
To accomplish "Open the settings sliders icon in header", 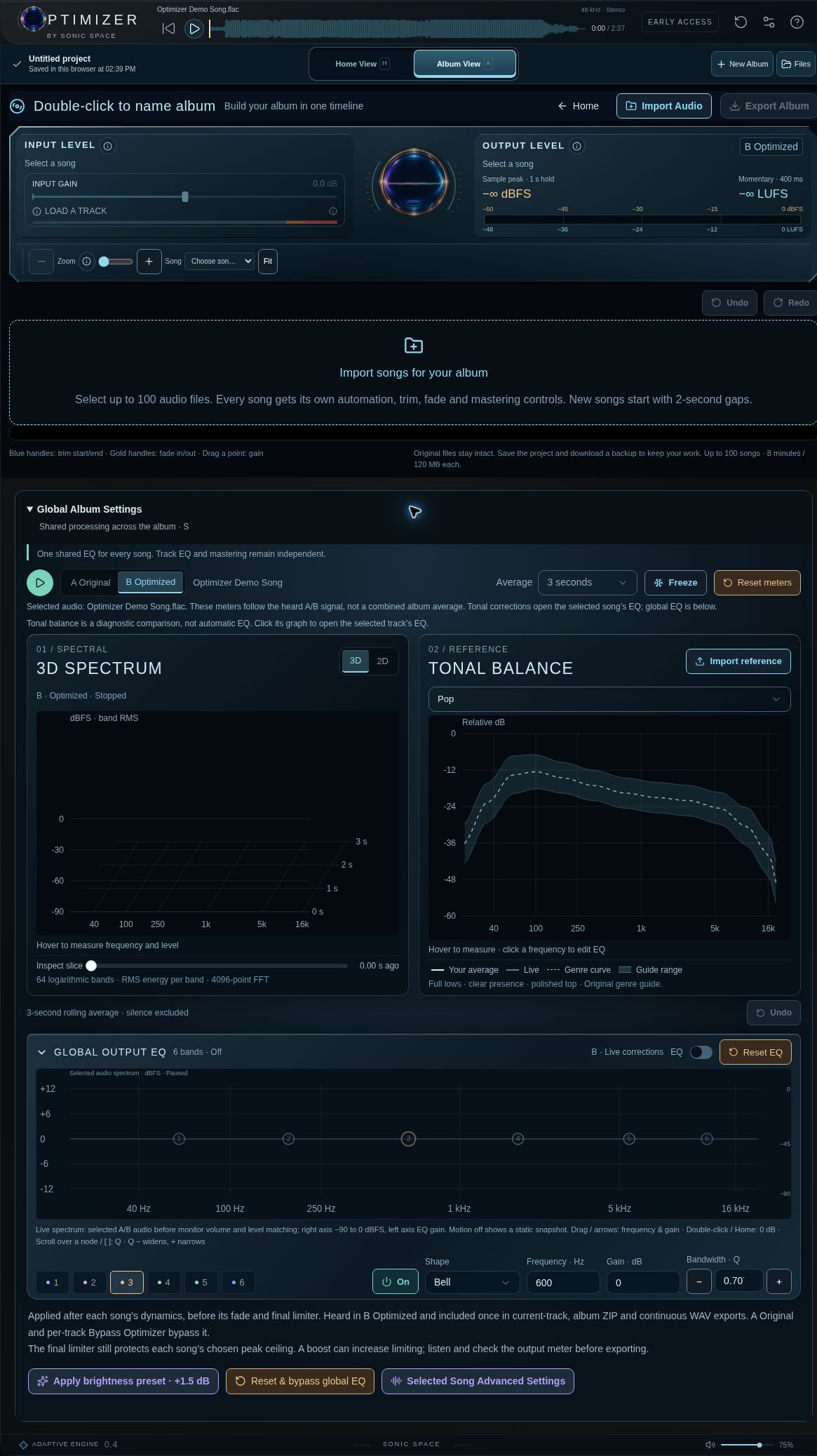I will tap(769, 22).
